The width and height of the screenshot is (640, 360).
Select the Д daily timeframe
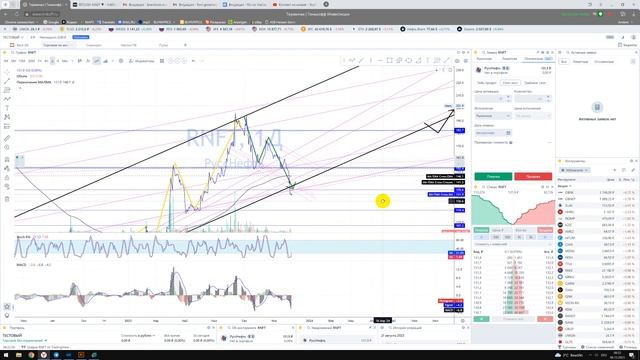[52, 61]
